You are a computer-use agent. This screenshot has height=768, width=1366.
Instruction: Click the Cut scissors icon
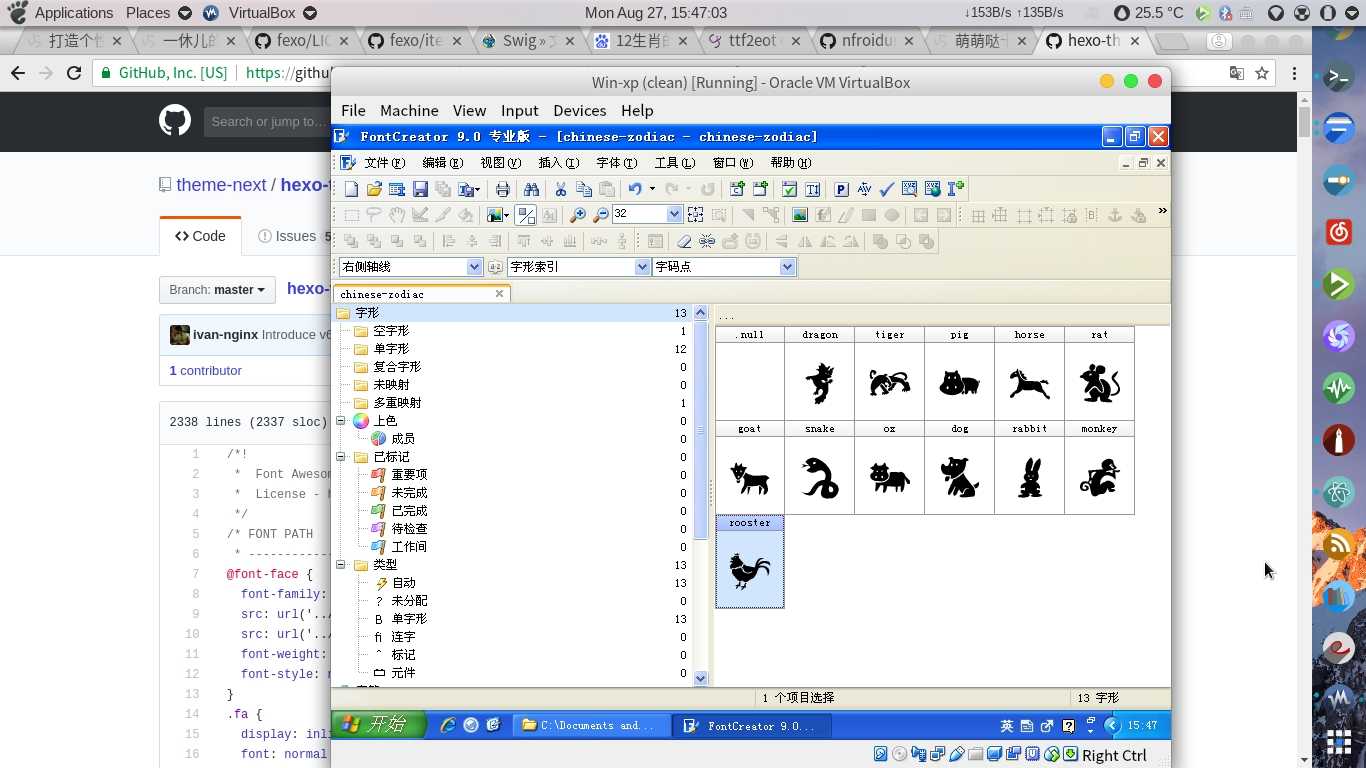[560, 189]
